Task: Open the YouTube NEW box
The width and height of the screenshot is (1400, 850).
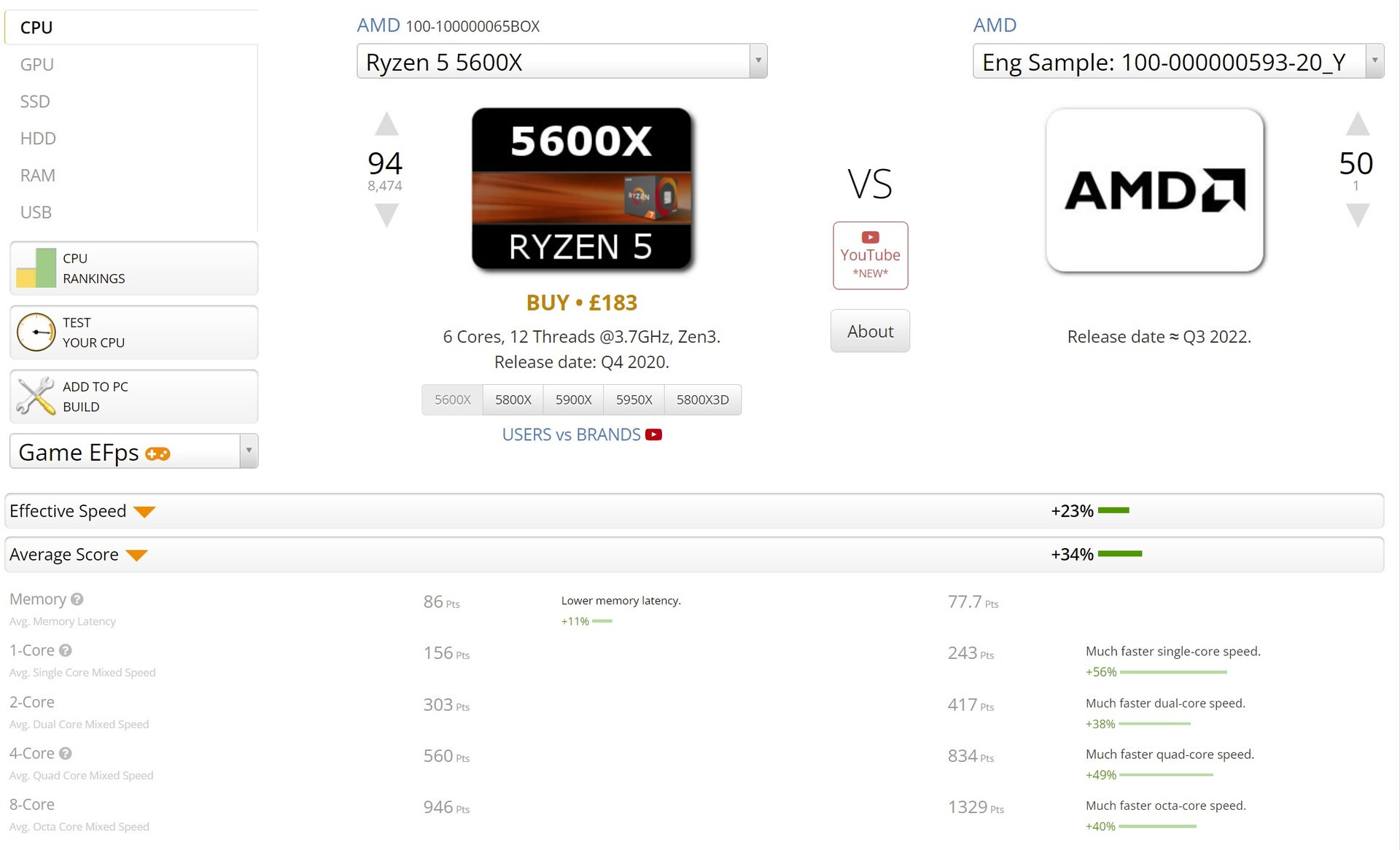Action: pyautogui.click(x=870, y=255)
